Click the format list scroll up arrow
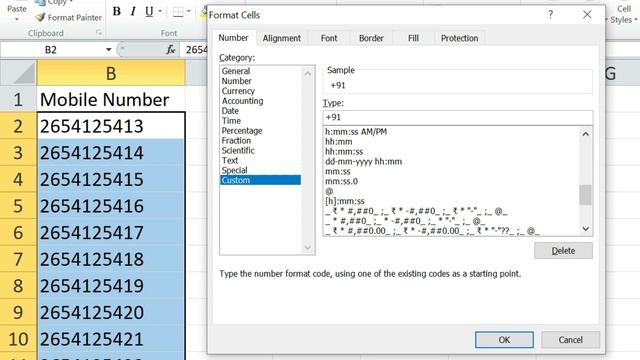 pos(585,134)
